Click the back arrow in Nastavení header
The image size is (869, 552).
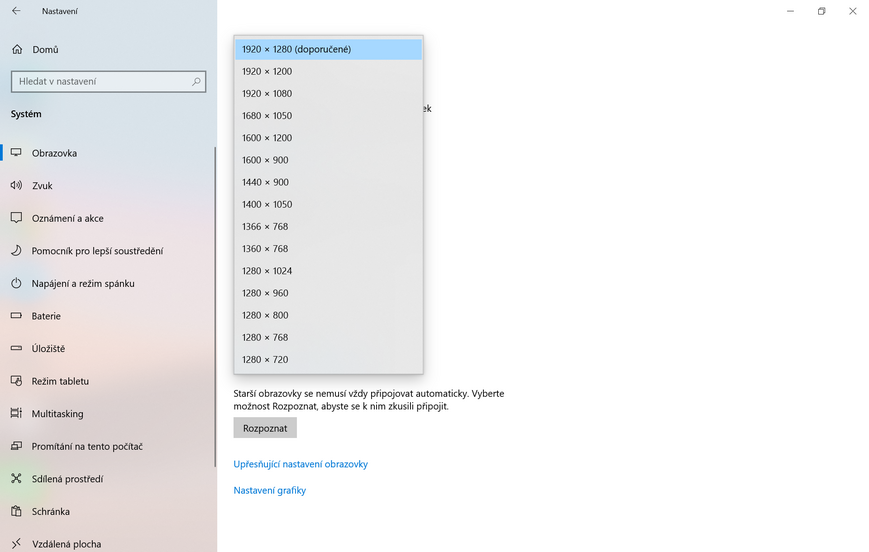coord(16,11)
